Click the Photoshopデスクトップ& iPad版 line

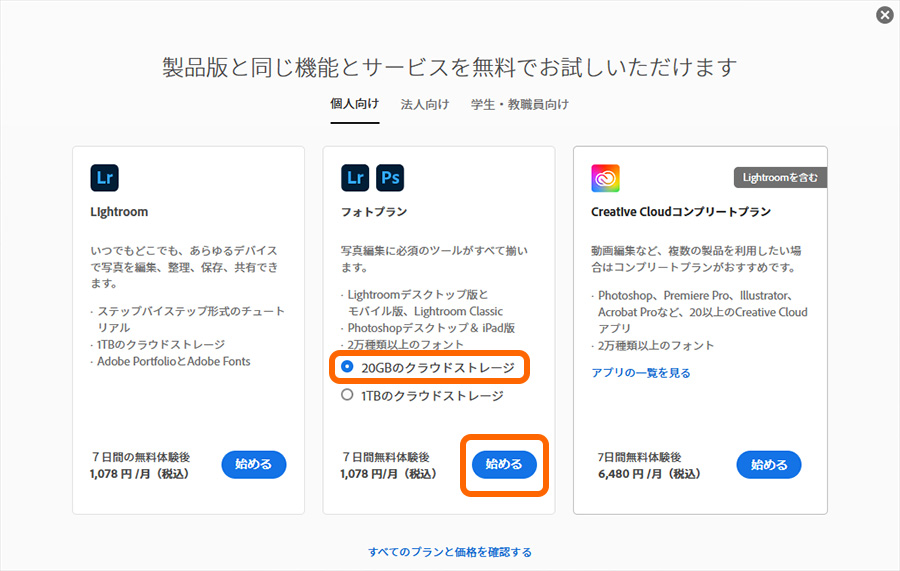click(x=431, y=328)
